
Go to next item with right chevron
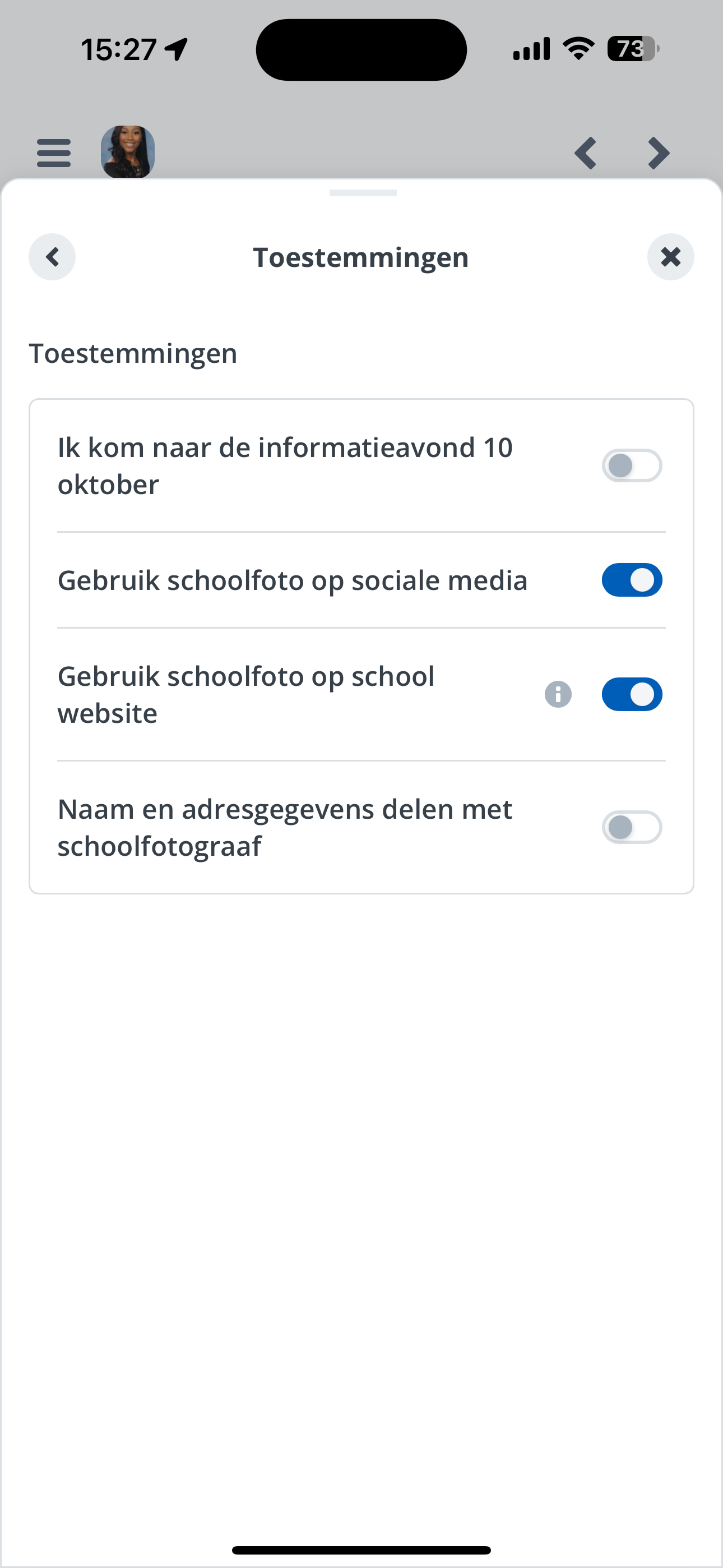(659, 153)
